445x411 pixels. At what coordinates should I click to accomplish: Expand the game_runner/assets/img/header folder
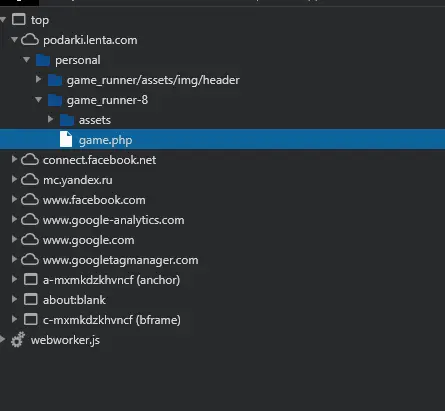tap(38, 79)
